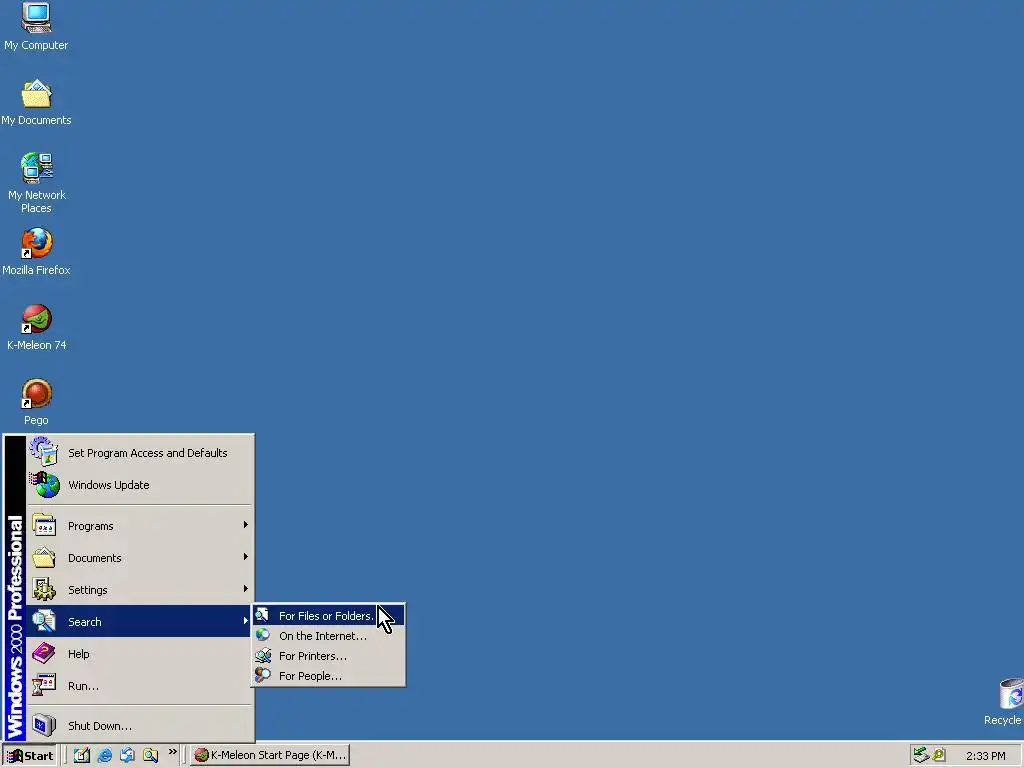Click the yellow key tray icon
Screen dimensions: 1024x768
[x=939, y=755]
